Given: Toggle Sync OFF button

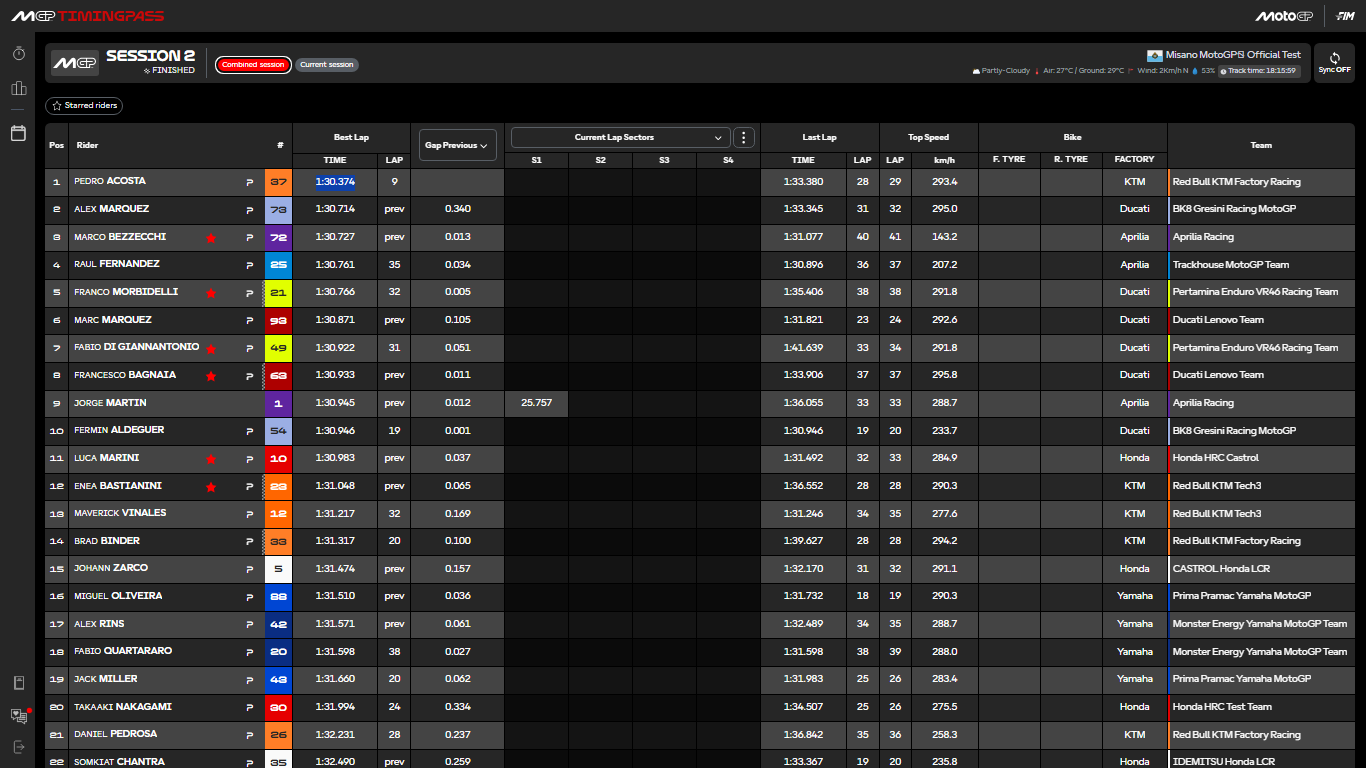Looking at the screenshot, I should coord(1334,63).
